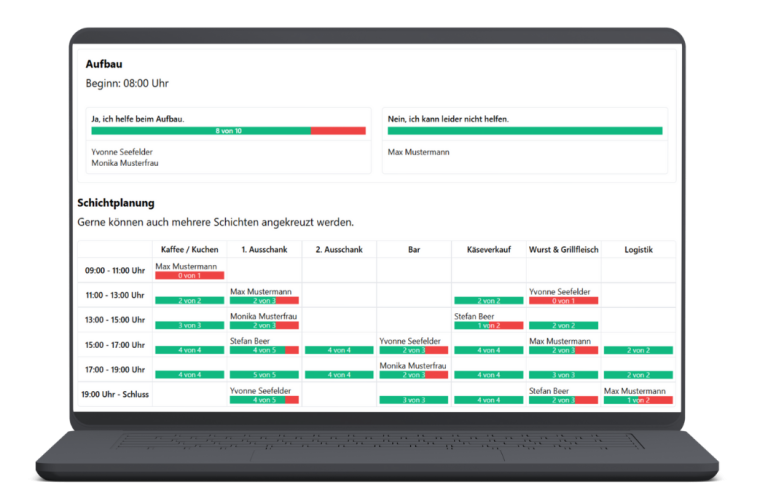This screenshot has width=768, height=490.
Task: Click the Käseverkauf column header
Action: 488,249
